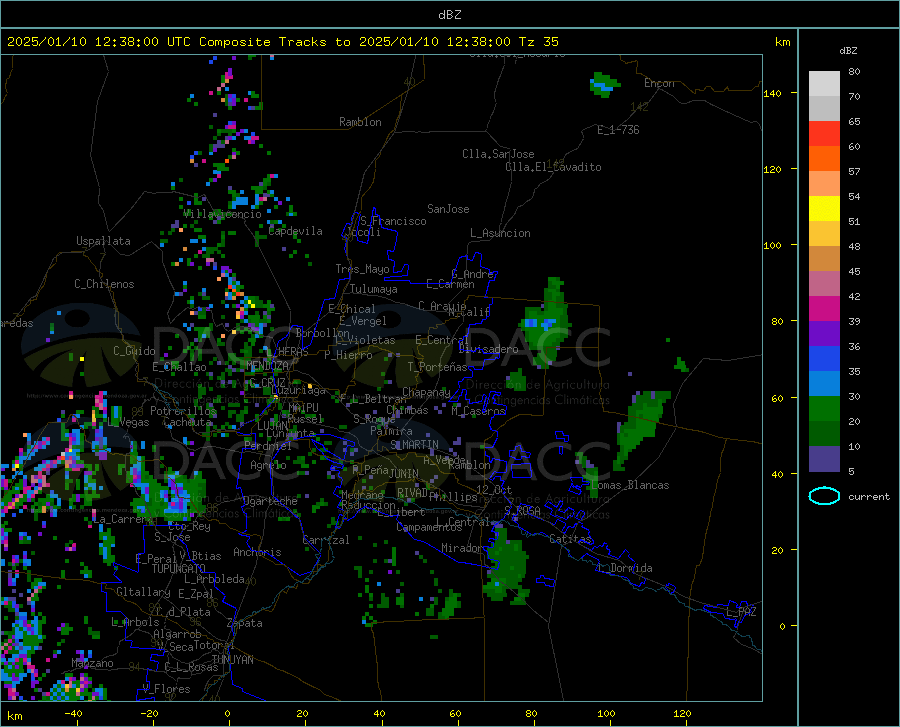Click the La_Carrera map label
The height and width of the screenshot is (727, 900).
[122, 519]
